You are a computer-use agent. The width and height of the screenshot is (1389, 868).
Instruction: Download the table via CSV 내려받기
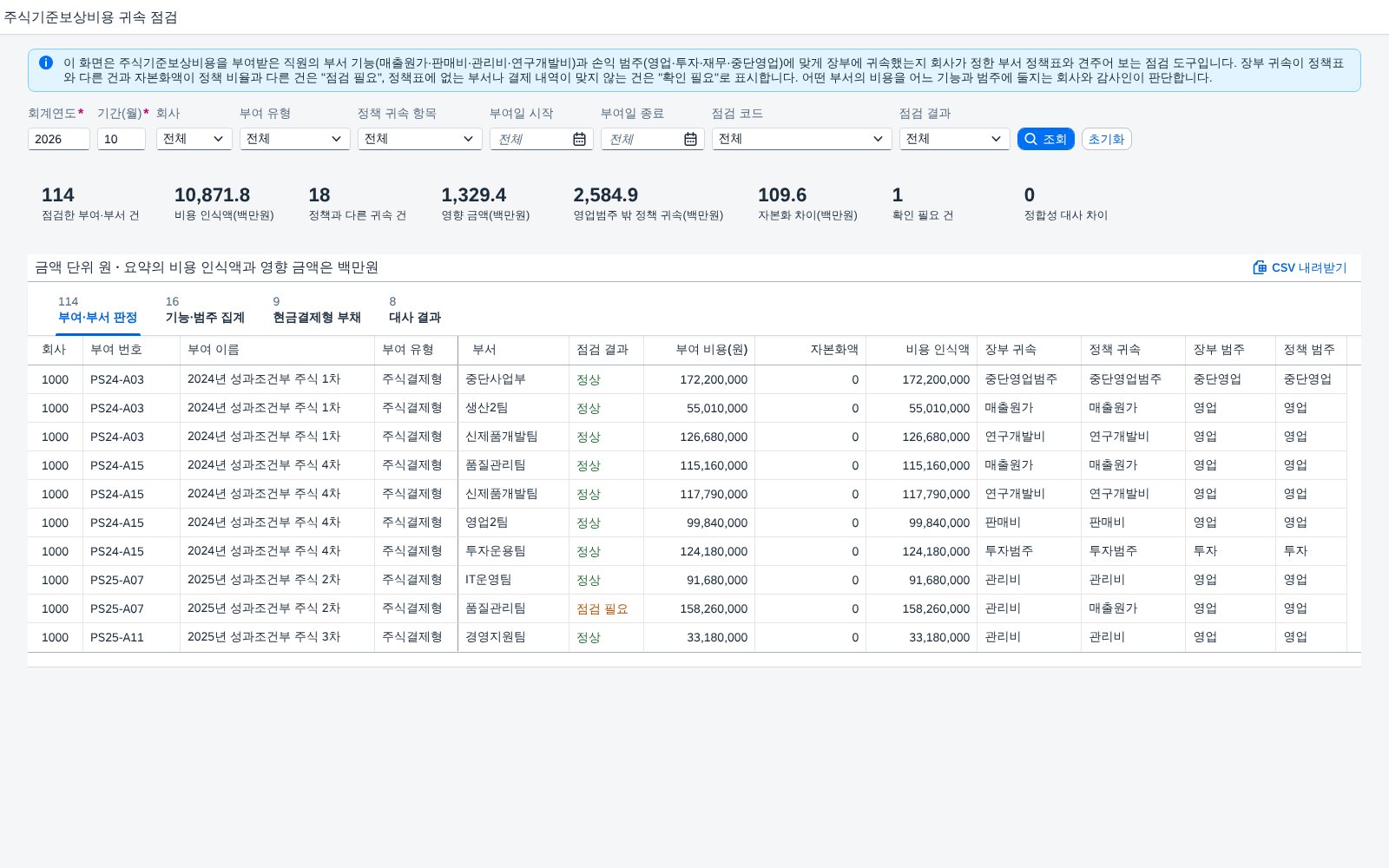1300,267
